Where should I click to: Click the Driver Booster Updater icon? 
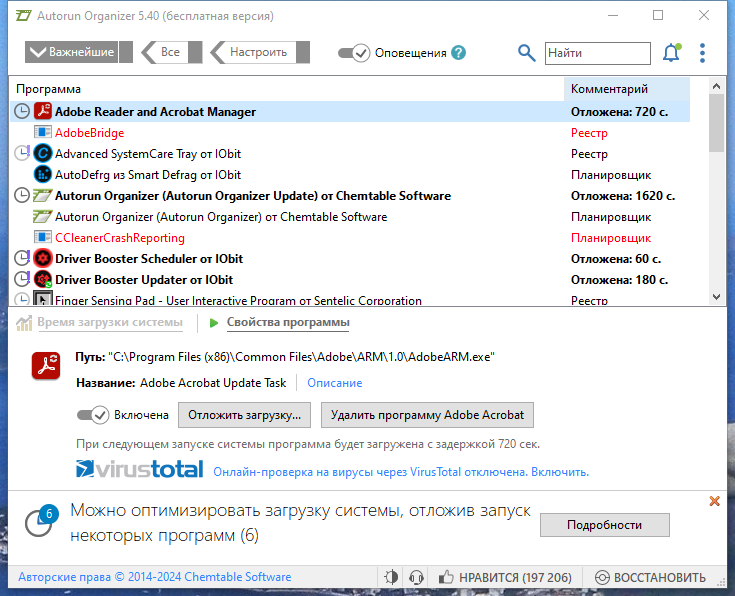pos(43,279)
